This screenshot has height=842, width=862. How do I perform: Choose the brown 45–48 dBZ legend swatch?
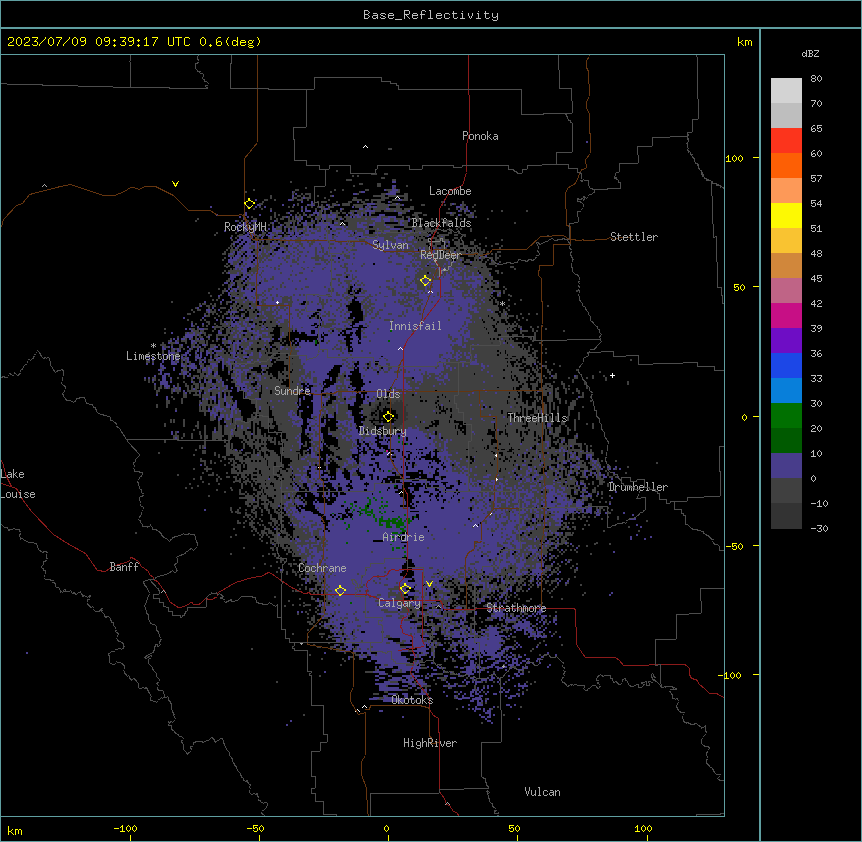[786, 265]
